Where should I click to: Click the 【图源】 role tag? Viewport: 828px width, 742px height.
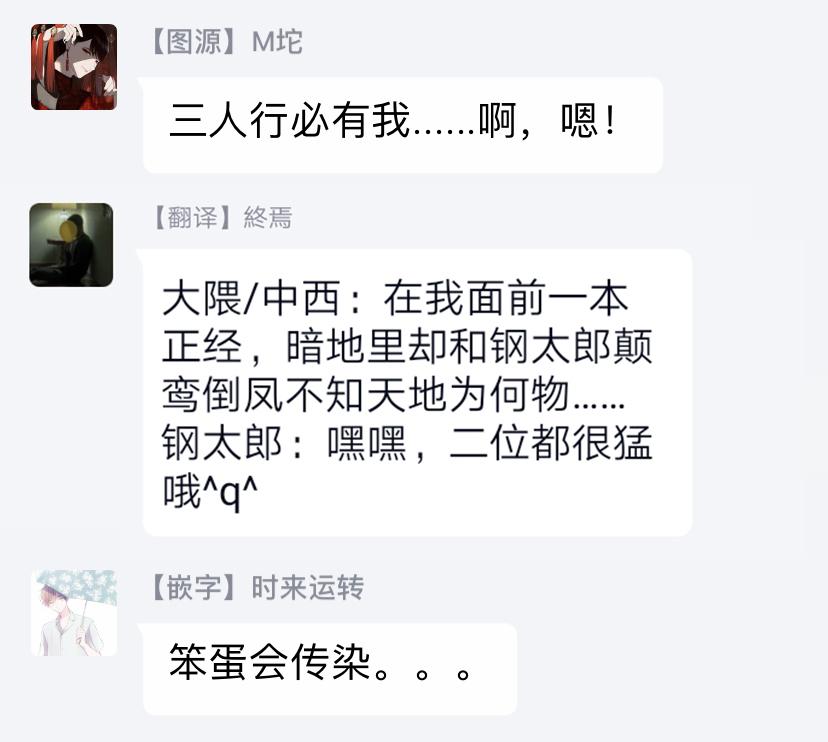[x=194, y=41]
